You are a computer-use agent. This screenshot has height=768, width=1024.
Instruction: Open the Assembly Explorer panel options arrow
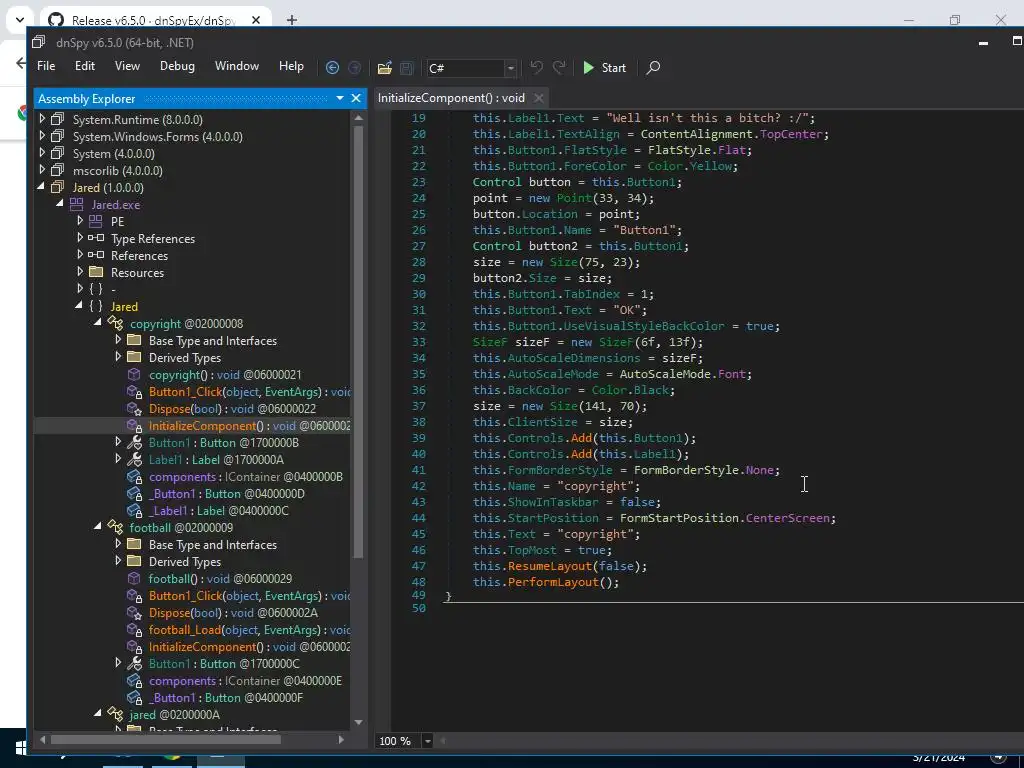(x=340, y=98)
